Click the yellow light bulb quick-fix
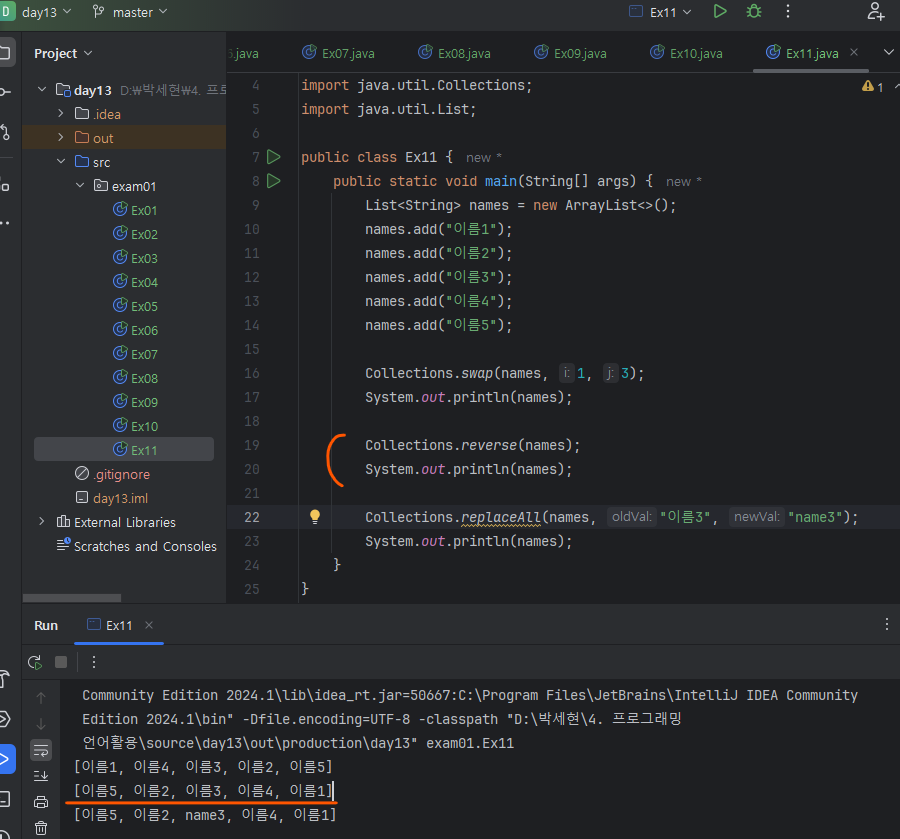900x839 pixels. (315, 516)
